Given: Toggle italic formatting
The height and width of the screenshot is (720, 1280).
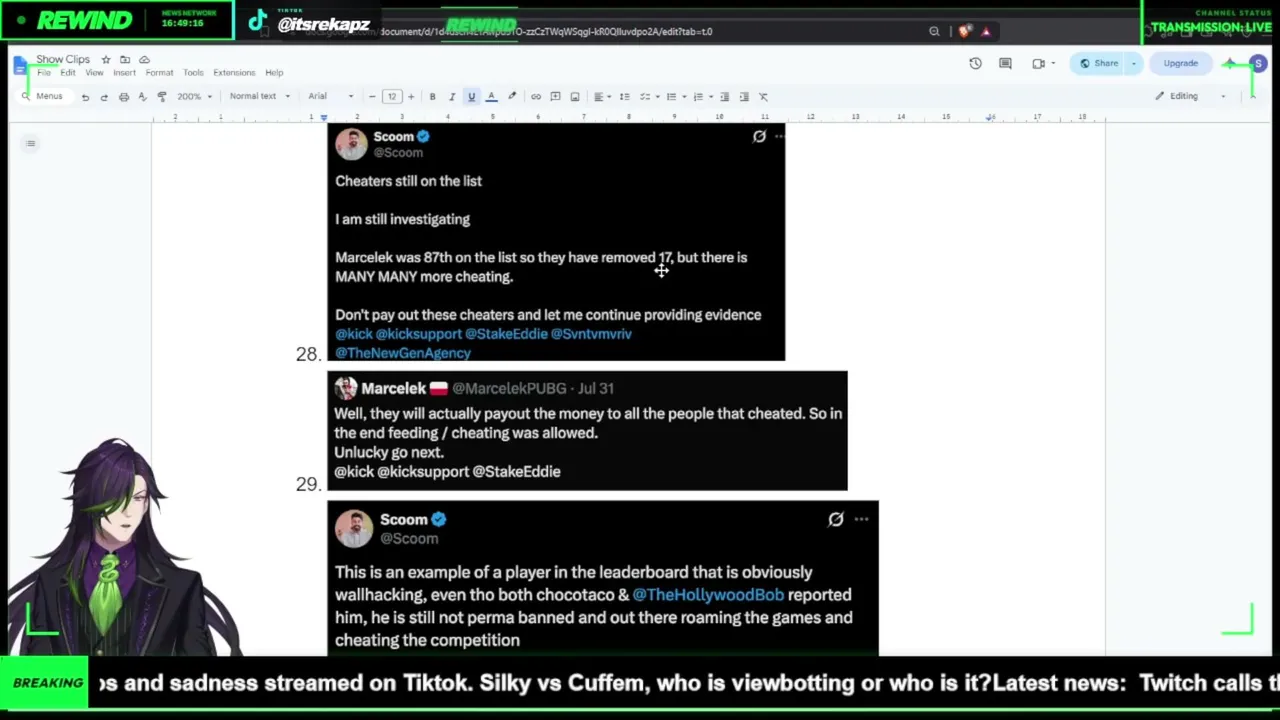Looking at the screenshot, I should (452, 97).
